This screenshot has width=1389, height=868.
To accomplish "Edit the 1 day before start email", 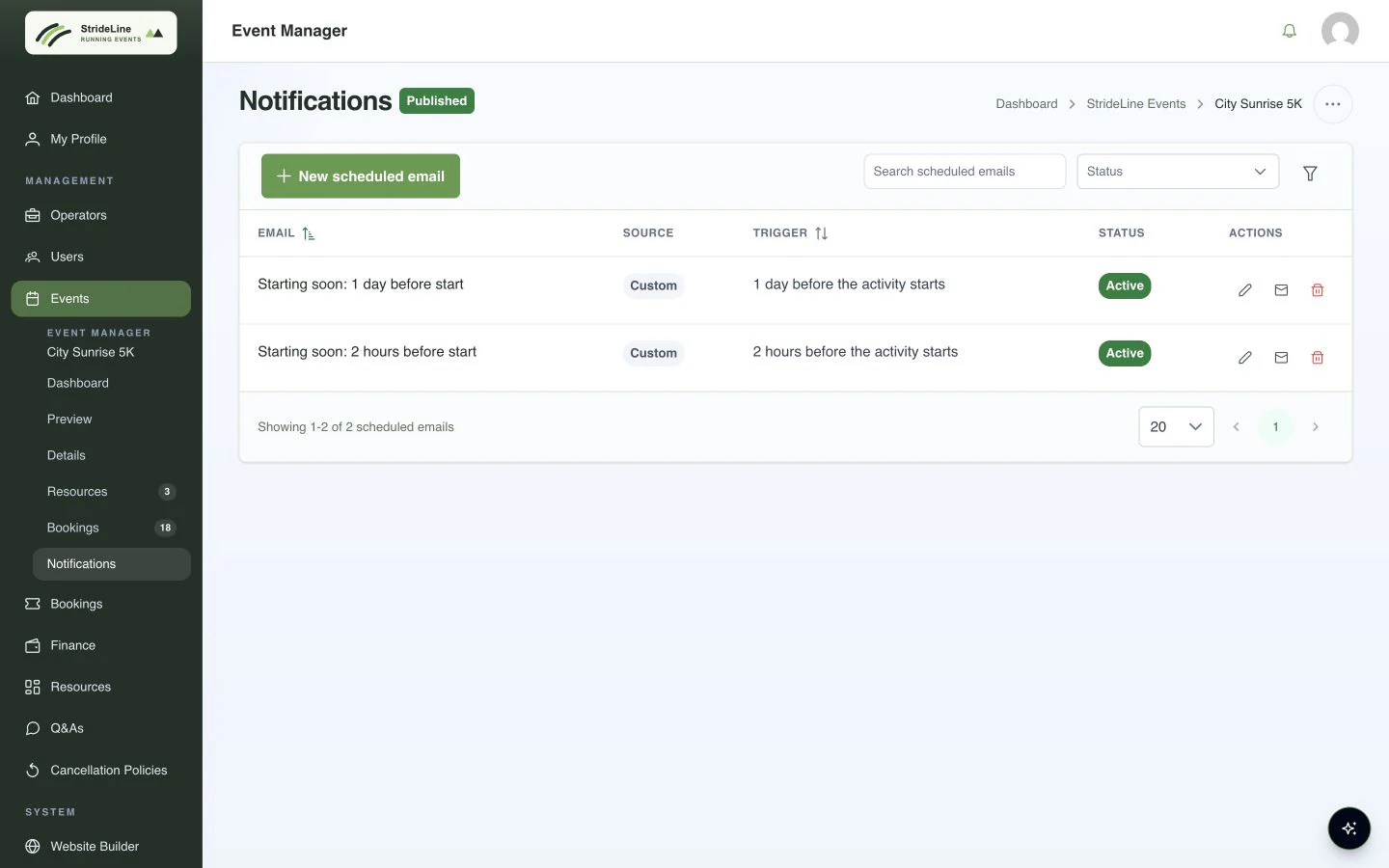I will point(1245,290).
